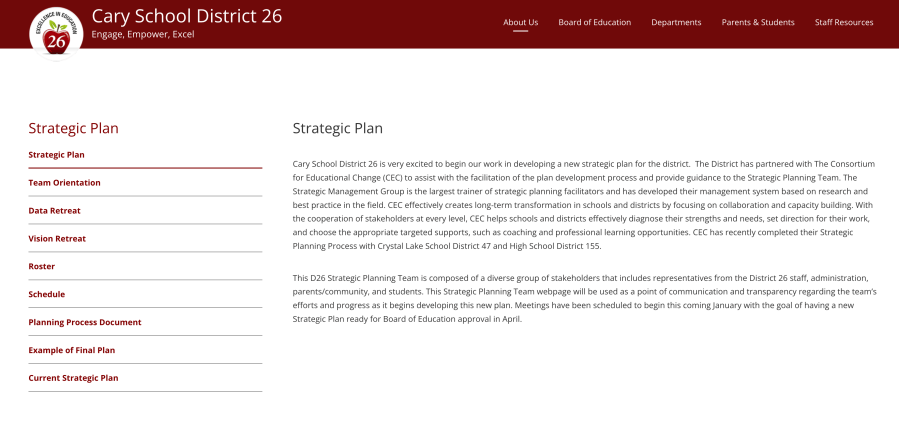Image resolution: width=899 pixels, height=421 pixels.
Task: Click the Strategic Plan sidebar heading
Action: [73, 128]
